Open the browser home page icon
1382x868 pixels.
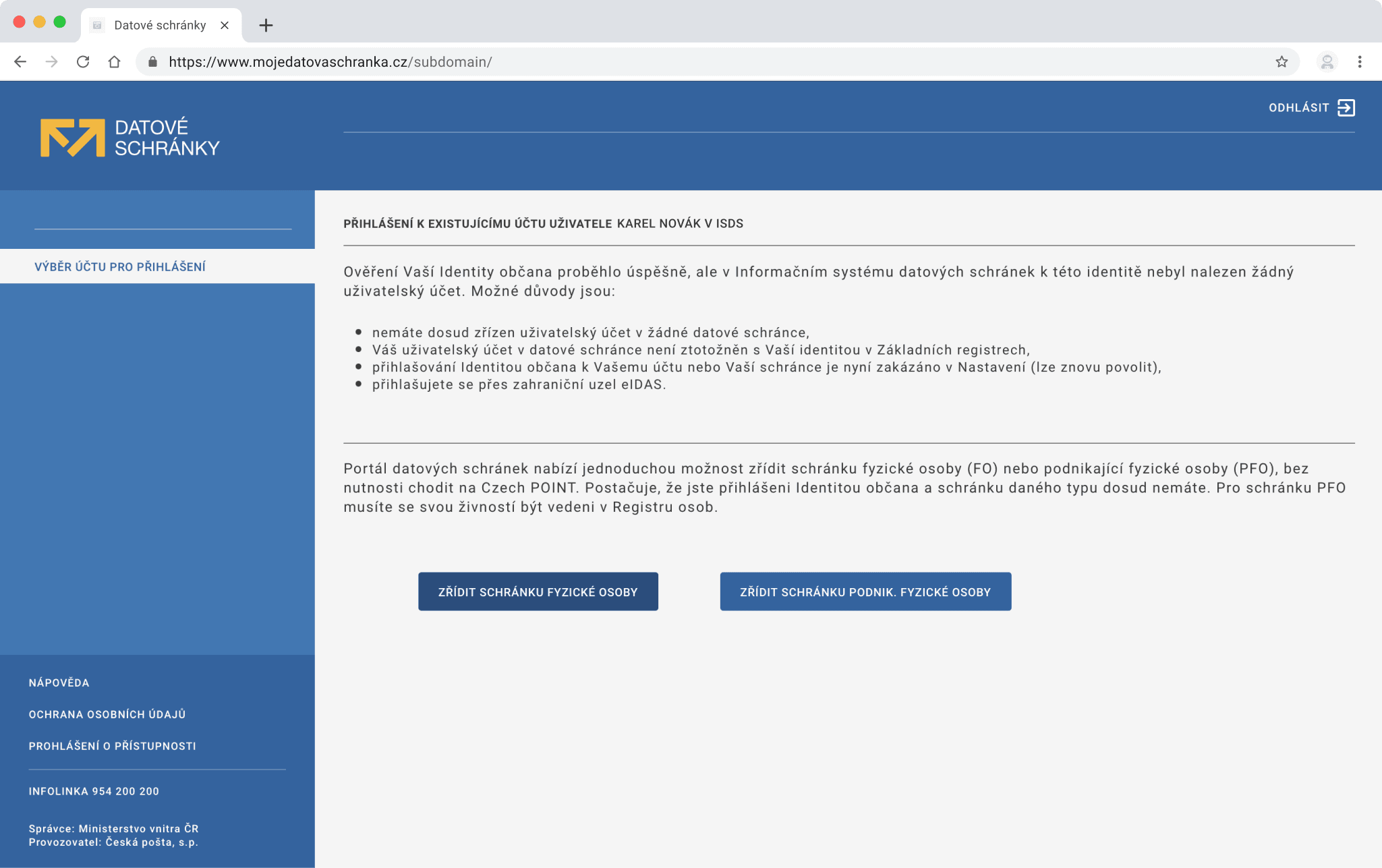click(114, 62)
